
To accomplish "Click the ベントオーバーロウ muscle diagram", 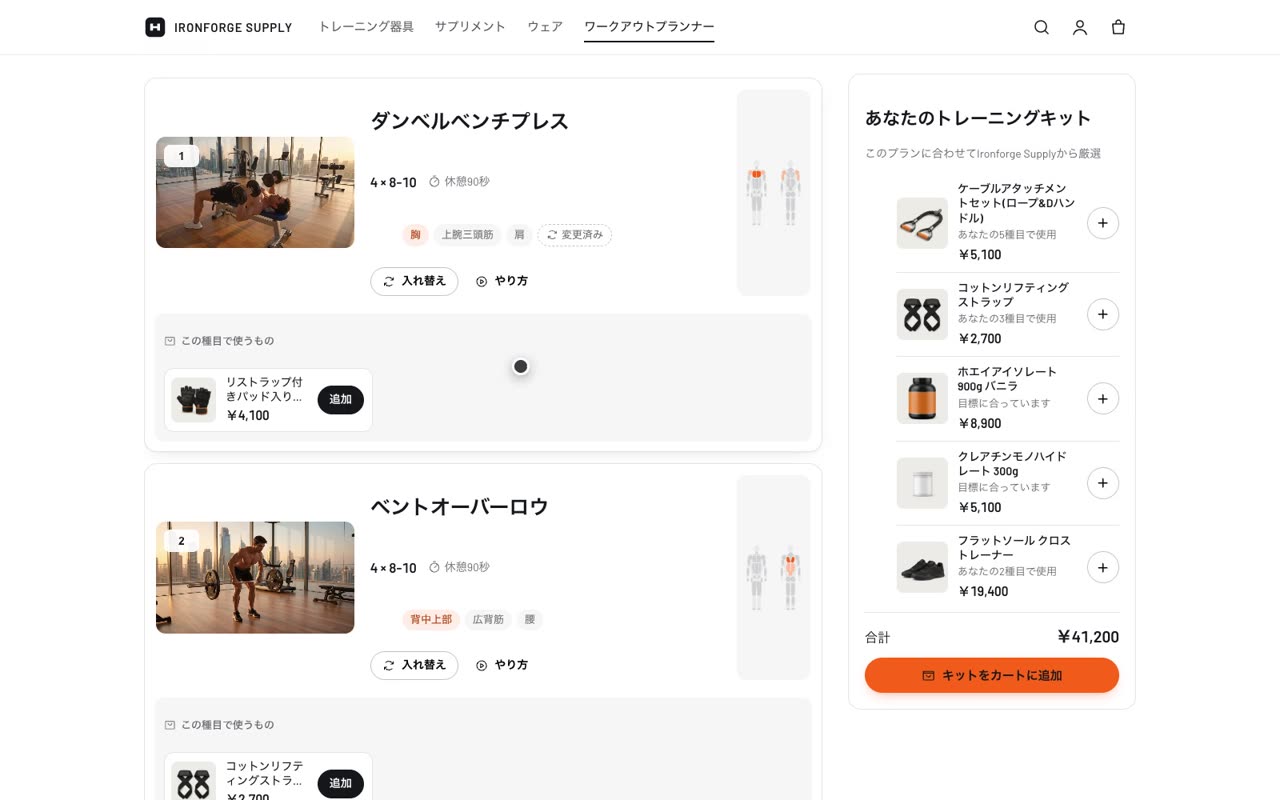I will (x=773, y=577).
